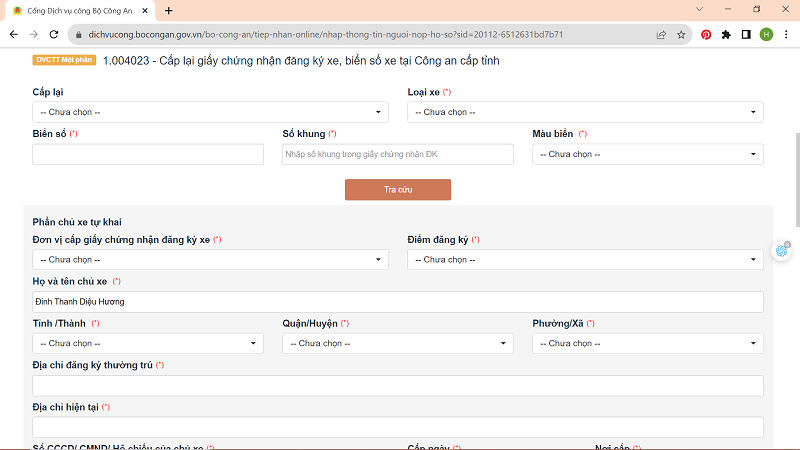Click the Số khung input field
The height and width of the screenshot is (450, 800).
pyautogui.click(x=398, y=155)
